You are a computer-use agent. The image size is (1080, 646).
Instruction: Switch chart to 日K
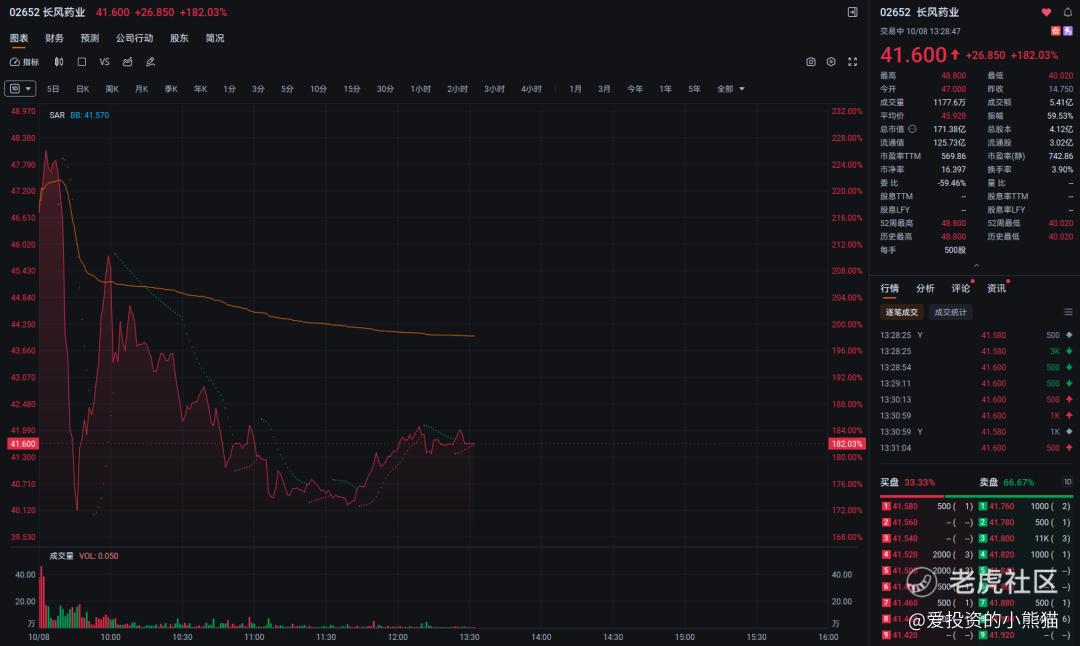[x=83, y=89]
